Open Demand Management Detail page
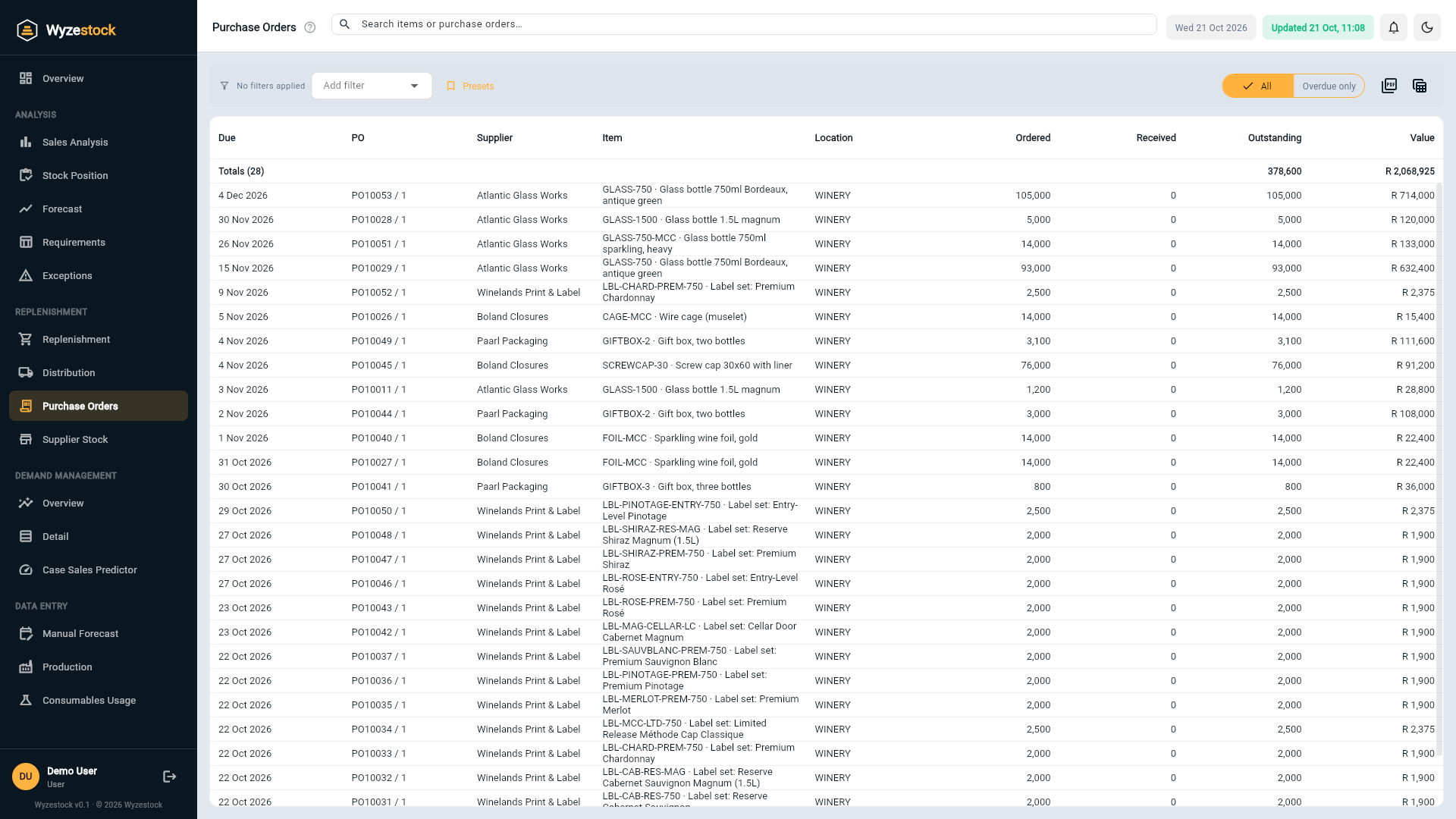 click(99, 536)
